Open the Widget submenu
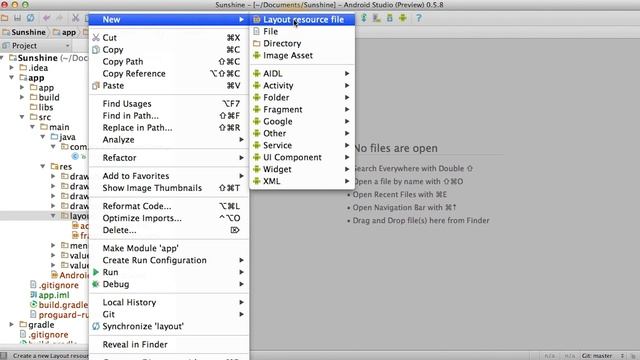This screenshot has height=360, width=640. (x=302, y=169)
